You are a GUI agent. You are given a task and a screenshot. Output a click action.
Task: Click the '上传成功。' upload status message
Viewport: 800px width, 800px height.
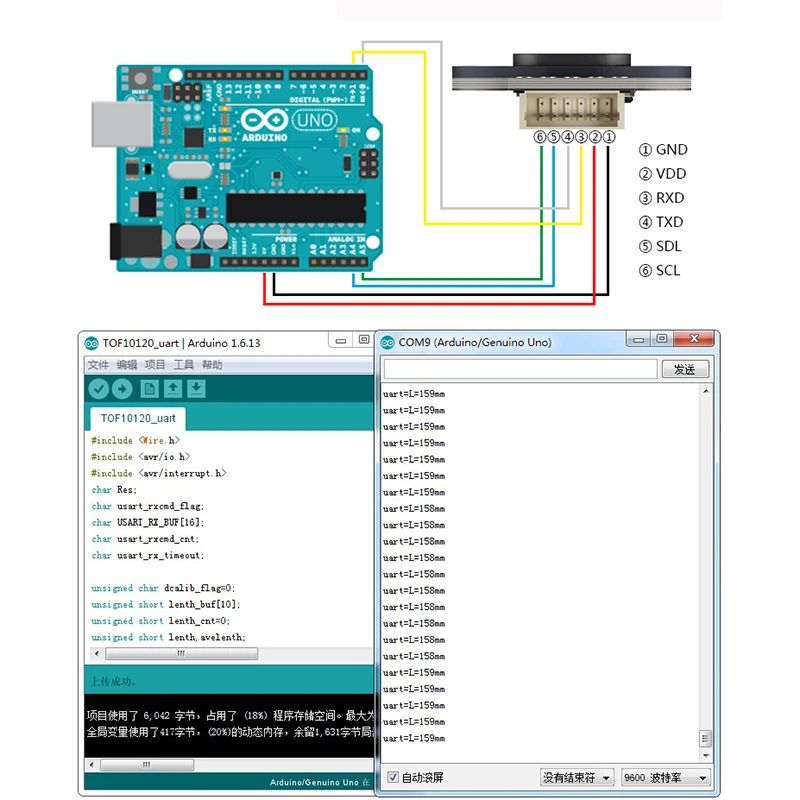point(113,682)
